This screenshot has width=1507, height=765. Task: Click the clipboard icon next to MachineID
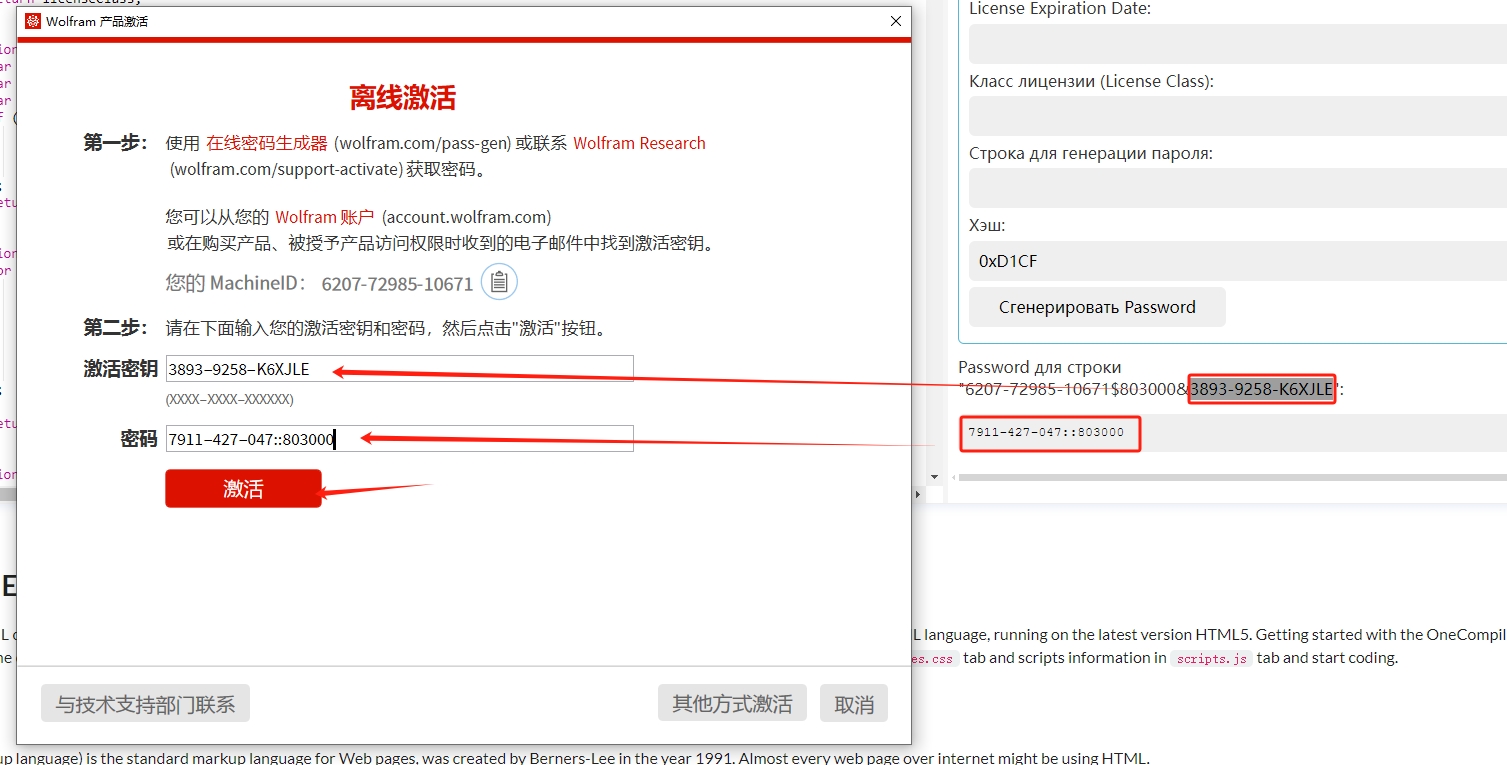[x=497, y=281]
